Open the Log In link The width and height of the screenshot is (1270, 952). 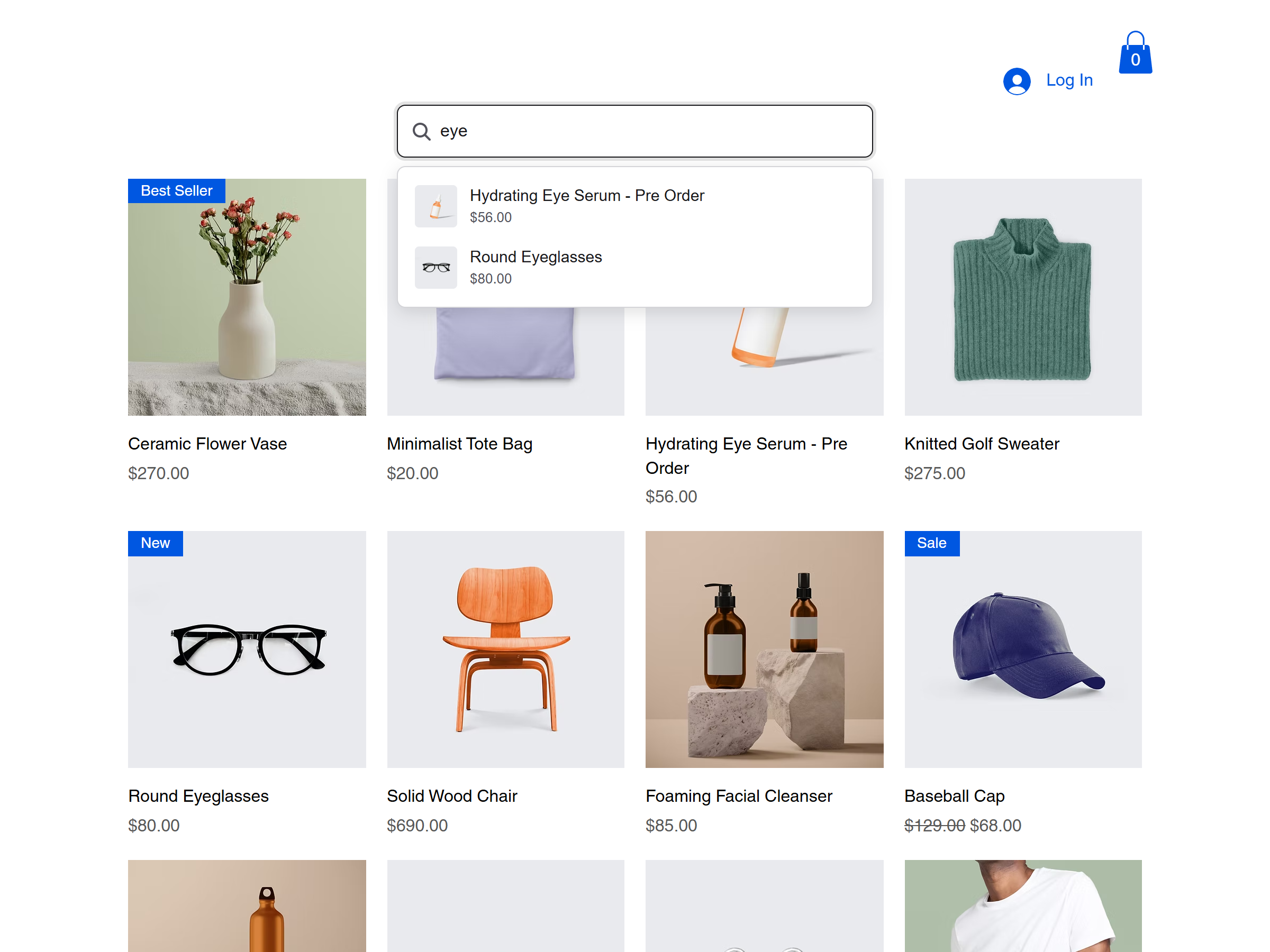coord(1069,80)
